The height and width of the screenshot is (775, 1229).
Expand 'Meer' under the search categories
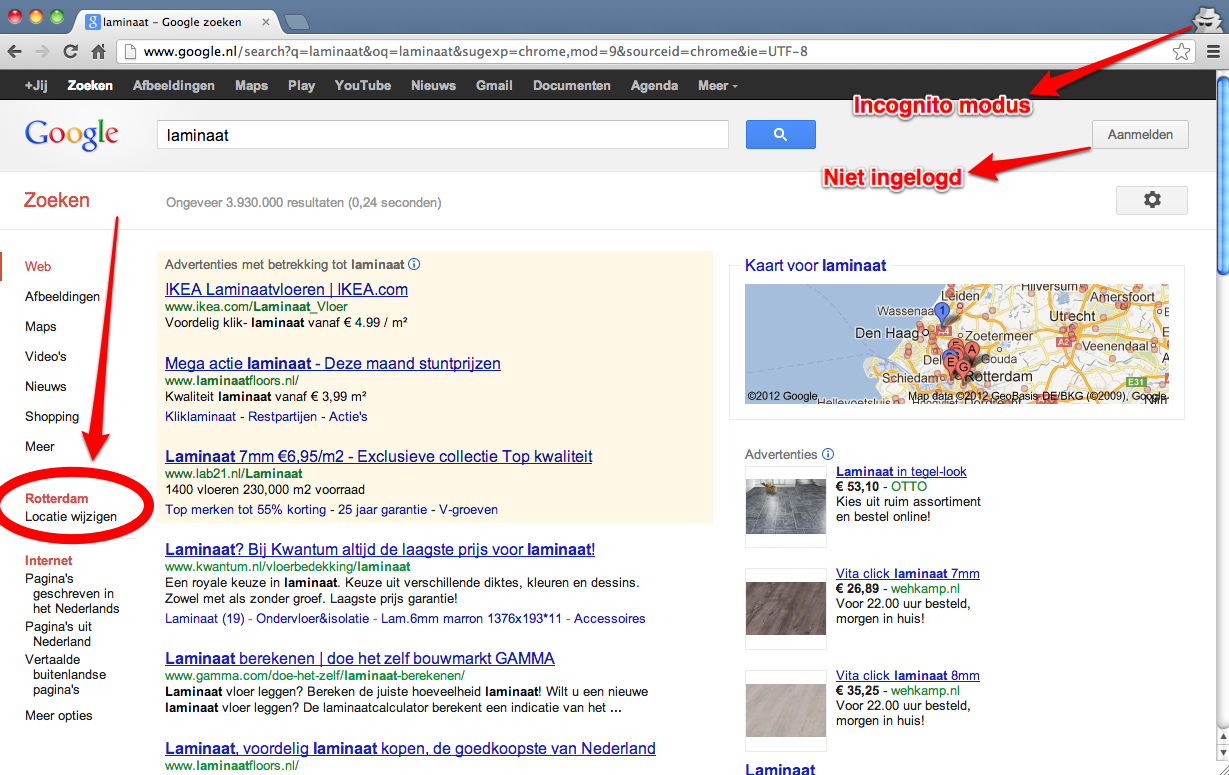pos(40,447)
